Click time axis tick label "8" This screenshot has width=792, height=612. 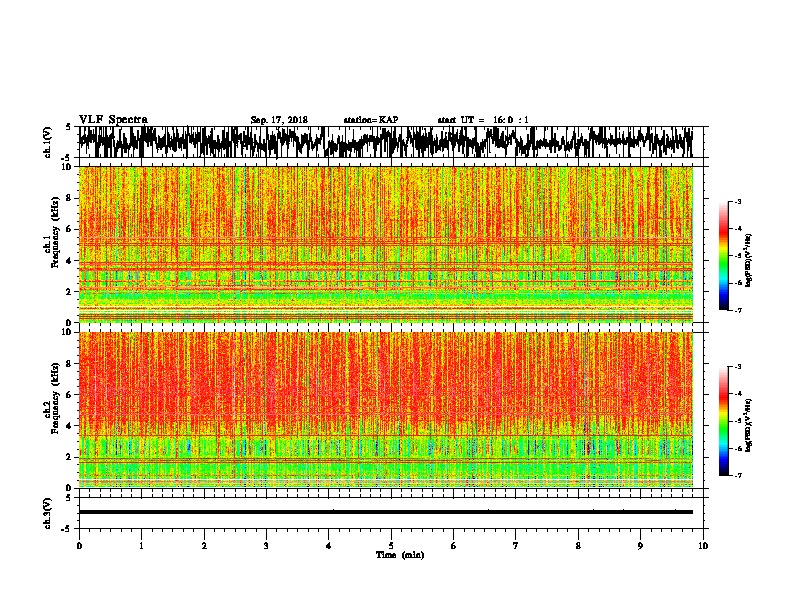pyautogui.click(x=578, y=546)
